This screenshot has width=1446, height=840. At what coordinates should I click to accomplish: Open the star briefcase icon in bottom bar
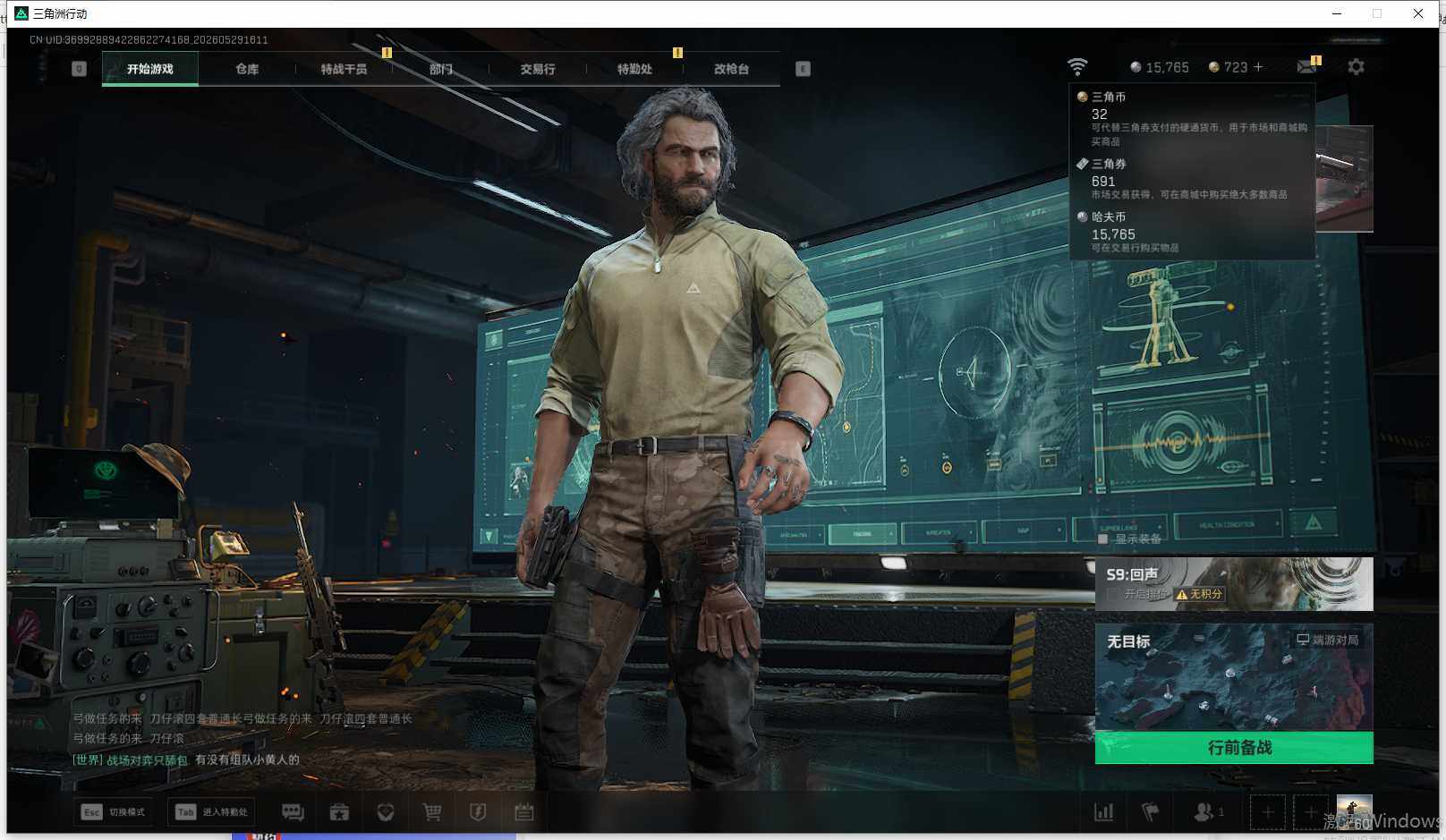coord(339,812)
